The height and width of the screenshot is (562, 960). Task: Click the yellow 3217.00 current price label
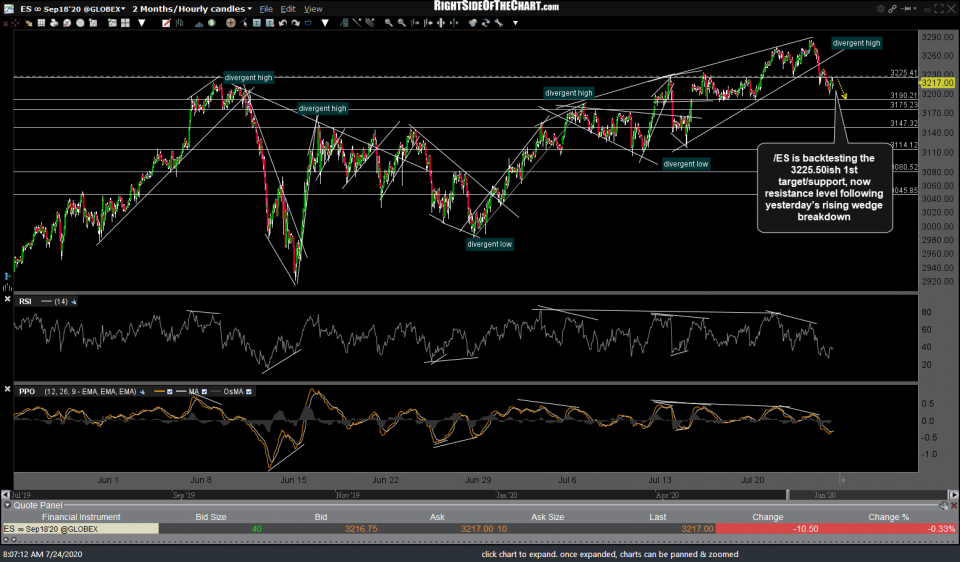coord(937,83)
